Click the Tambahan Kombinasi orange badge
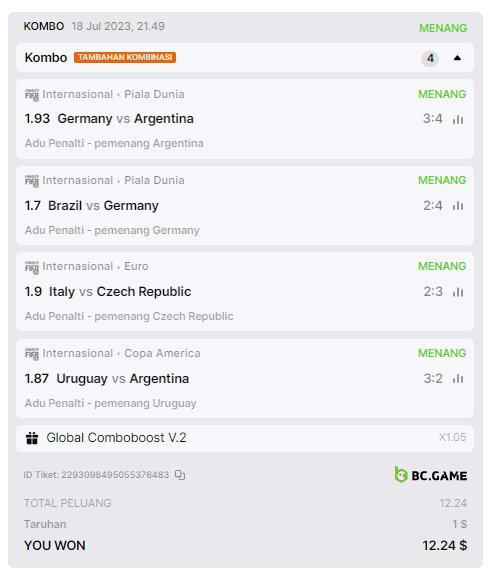 click(125, 57)
